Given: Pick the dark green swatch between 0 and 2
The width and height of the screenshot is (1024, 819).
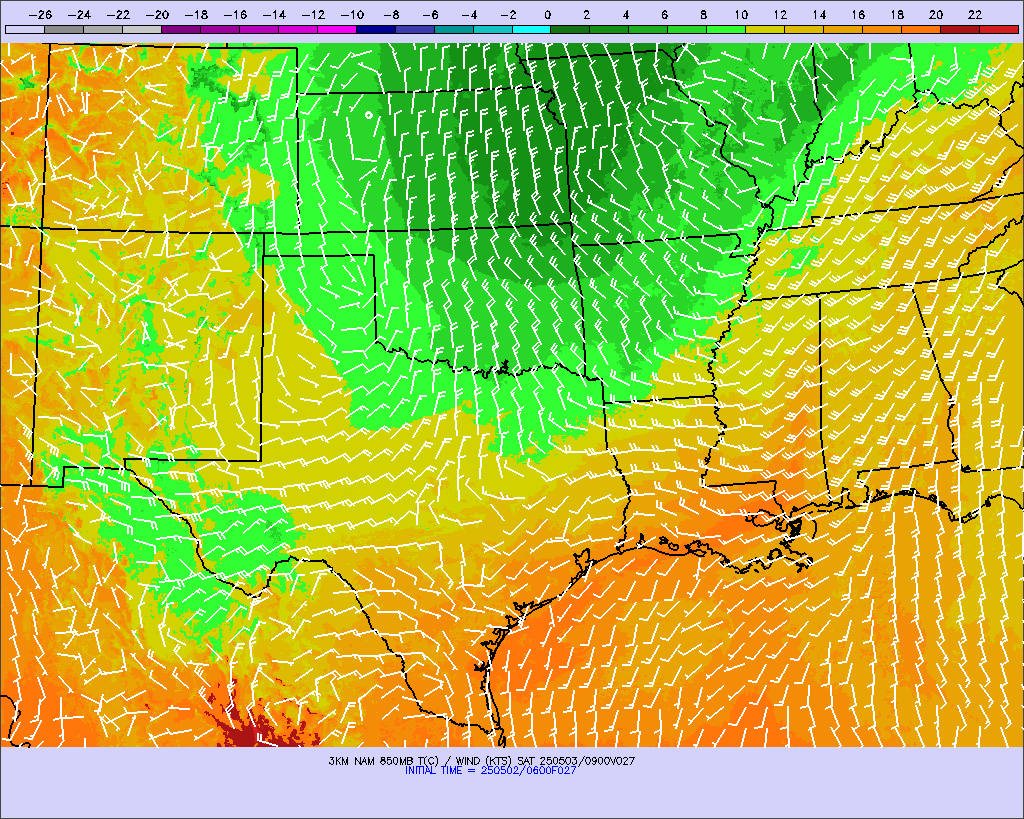Looking at the screenshot, I should coord(571,29).
